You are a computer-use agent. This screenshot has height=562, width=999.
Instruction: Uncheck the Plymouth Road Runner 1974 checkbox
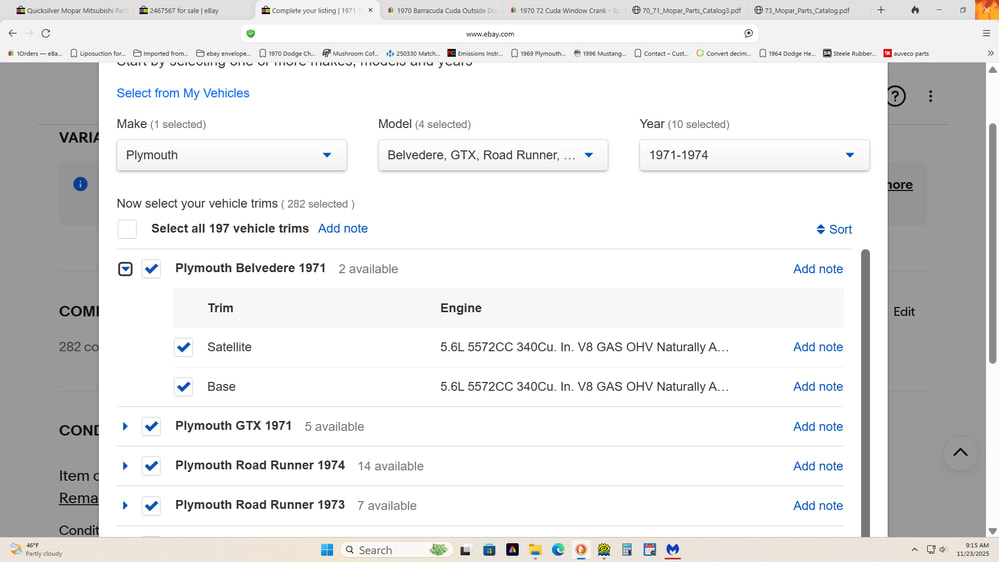151,466
